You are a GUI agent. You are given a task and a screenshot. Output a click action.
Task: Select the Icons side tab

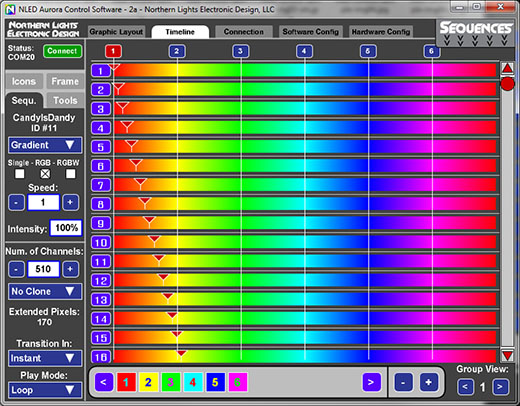24,81
